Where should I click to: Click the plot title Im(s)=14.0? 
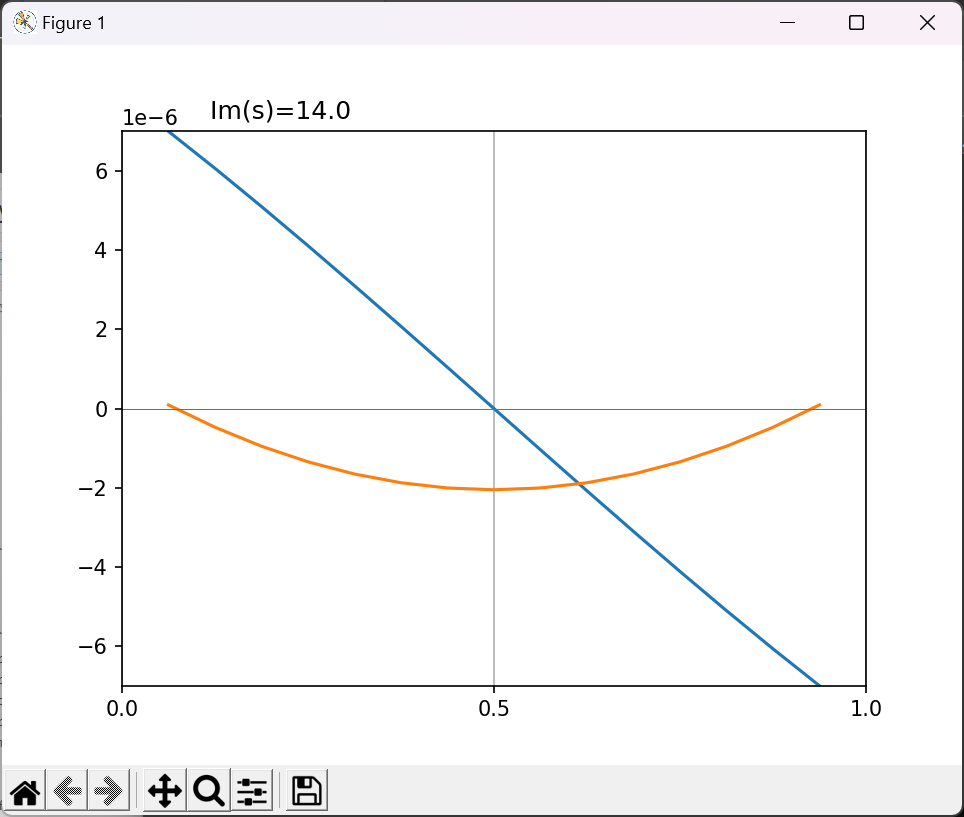280,111
